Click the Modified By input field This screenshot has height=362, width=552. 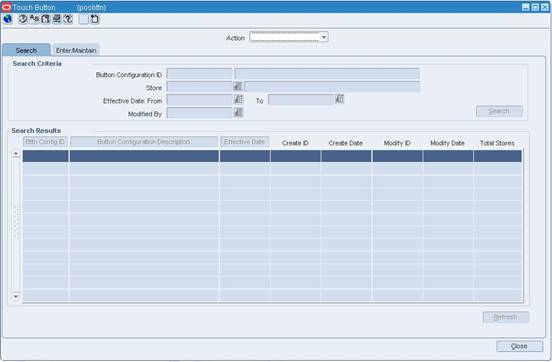pyautogui.click(x=200, y=113)
